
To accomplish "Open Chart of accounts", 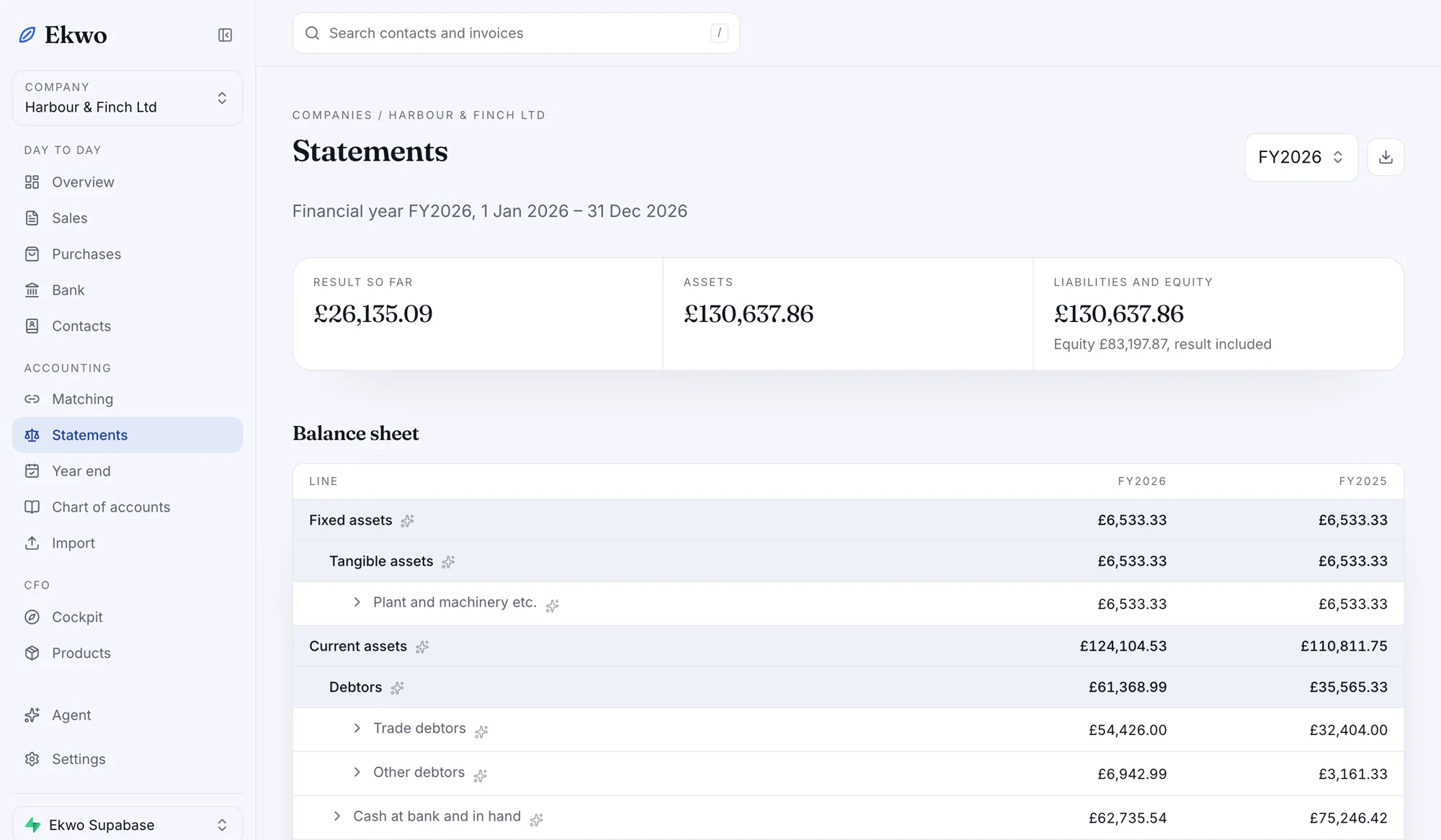I will click(x=128, y=507).
